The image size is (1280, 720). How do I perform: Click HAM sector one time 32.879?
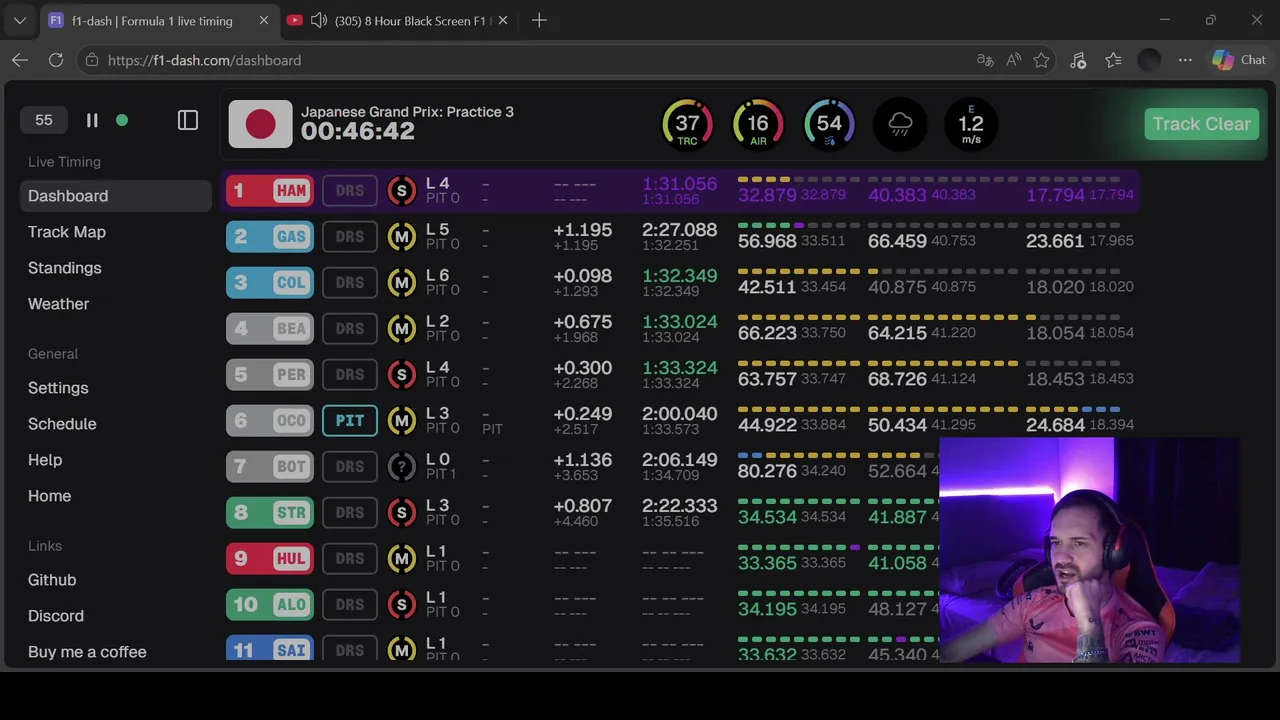(767, 195)
